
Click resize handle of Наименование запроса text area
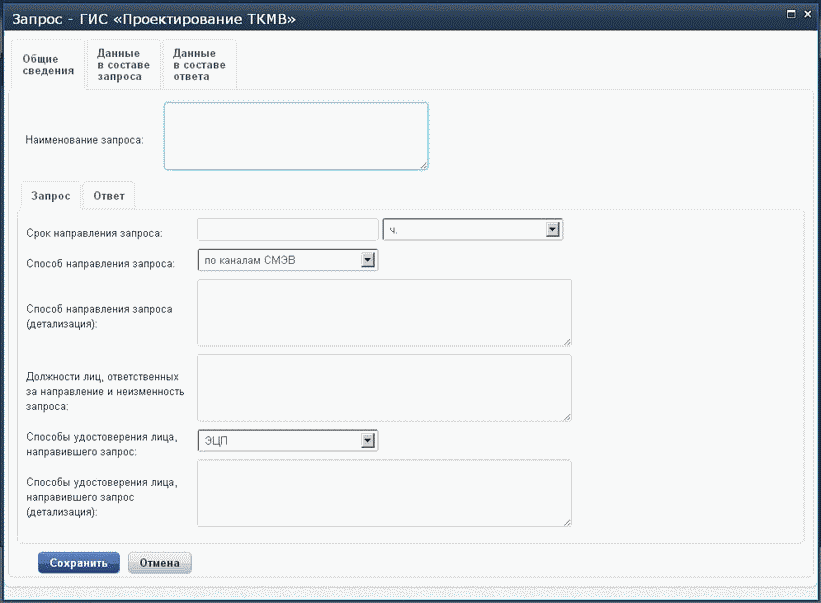point(423,165)
